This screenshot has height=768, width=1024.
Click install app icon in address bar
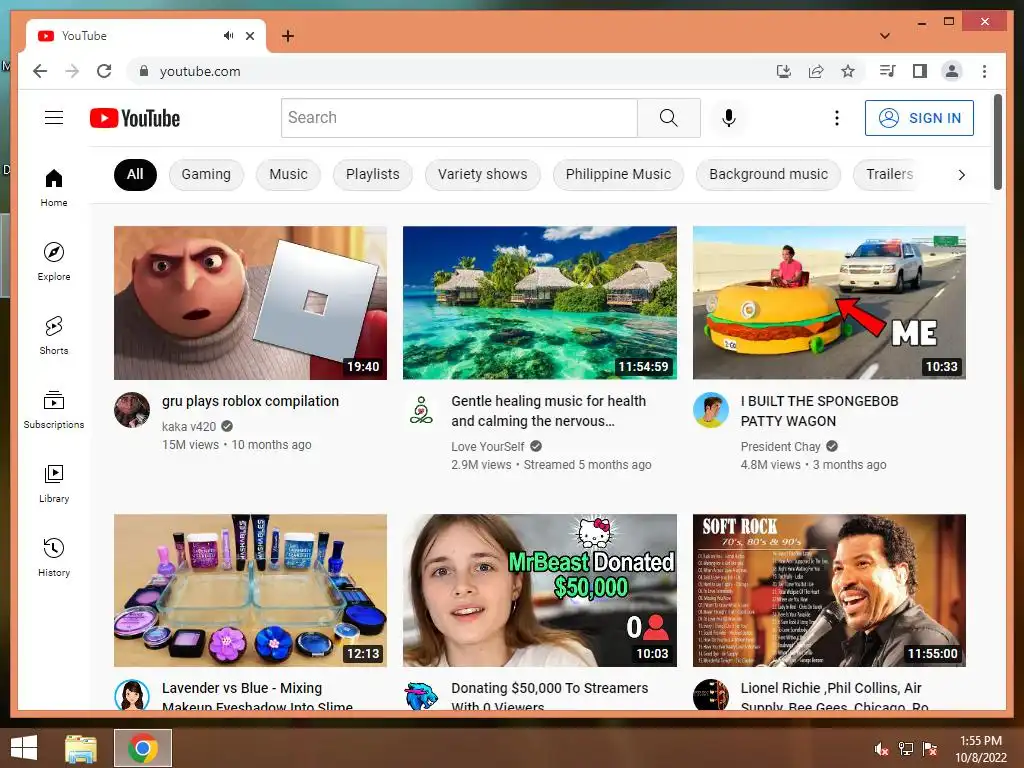(784, 71)
